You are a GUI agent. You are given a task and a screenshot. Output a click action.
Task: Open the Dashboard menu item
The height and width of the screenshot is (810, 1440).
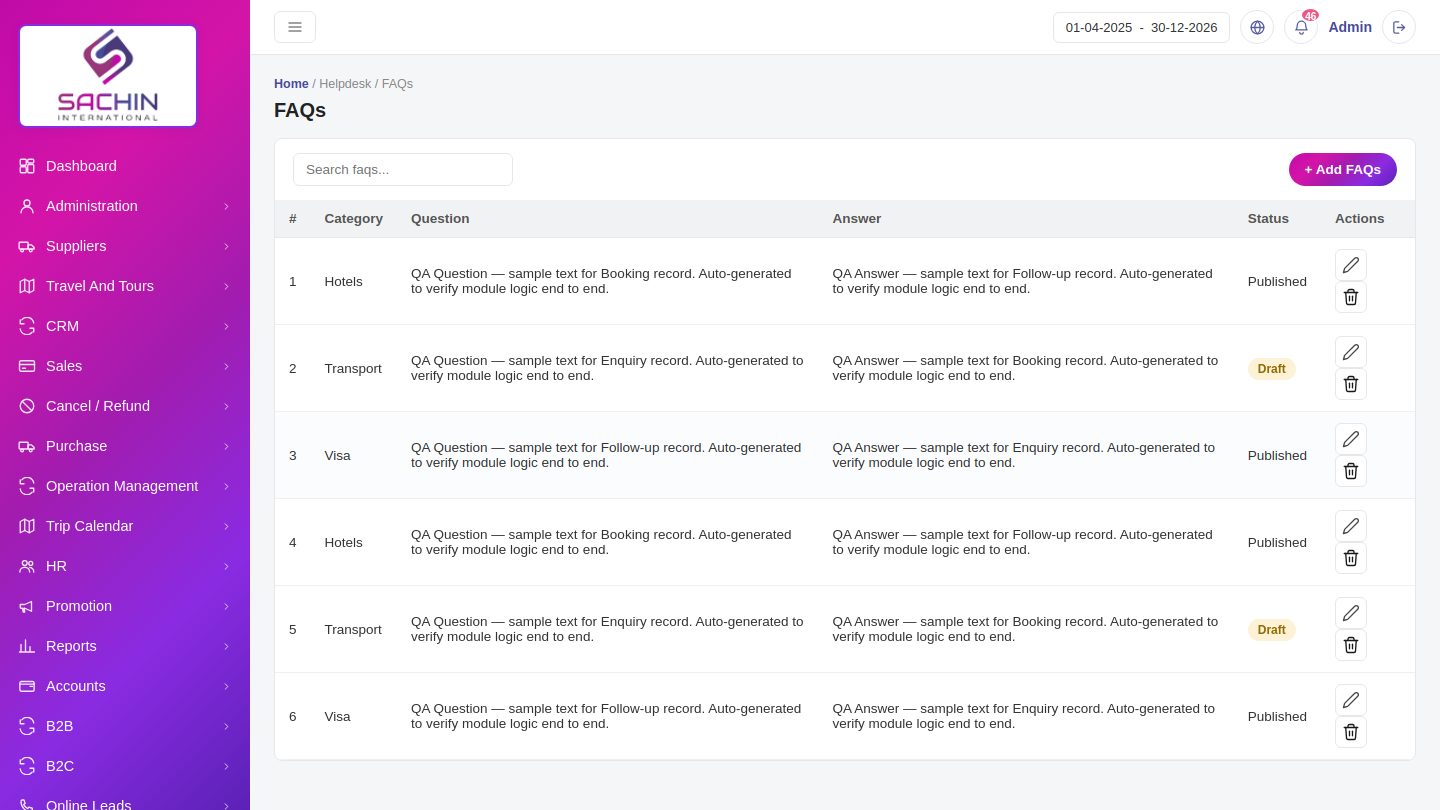(125, 166)
